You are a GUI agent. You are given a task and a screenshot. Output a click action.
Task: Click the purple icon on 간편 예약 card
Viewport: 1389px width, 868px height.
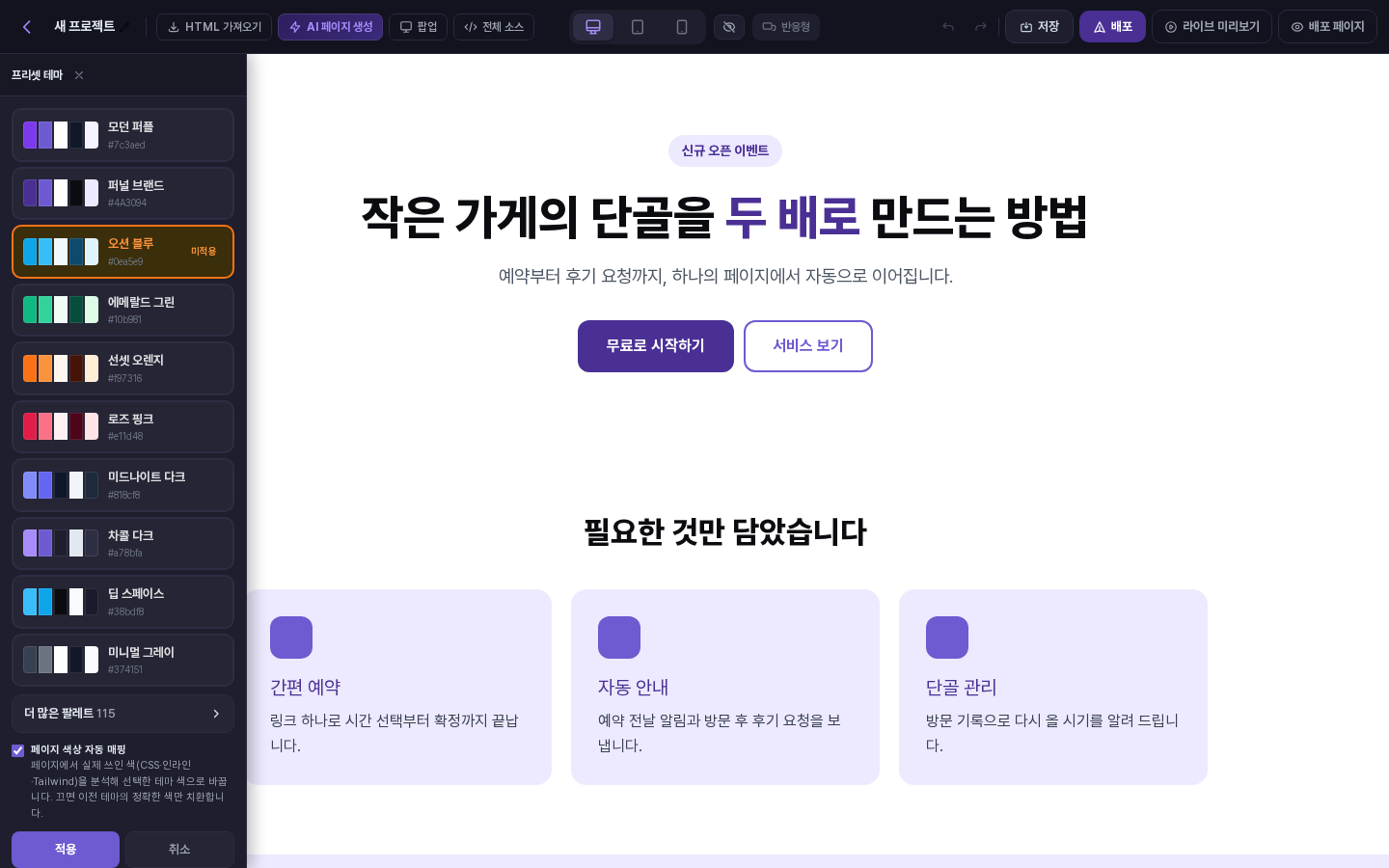click(x=291, y=637)
